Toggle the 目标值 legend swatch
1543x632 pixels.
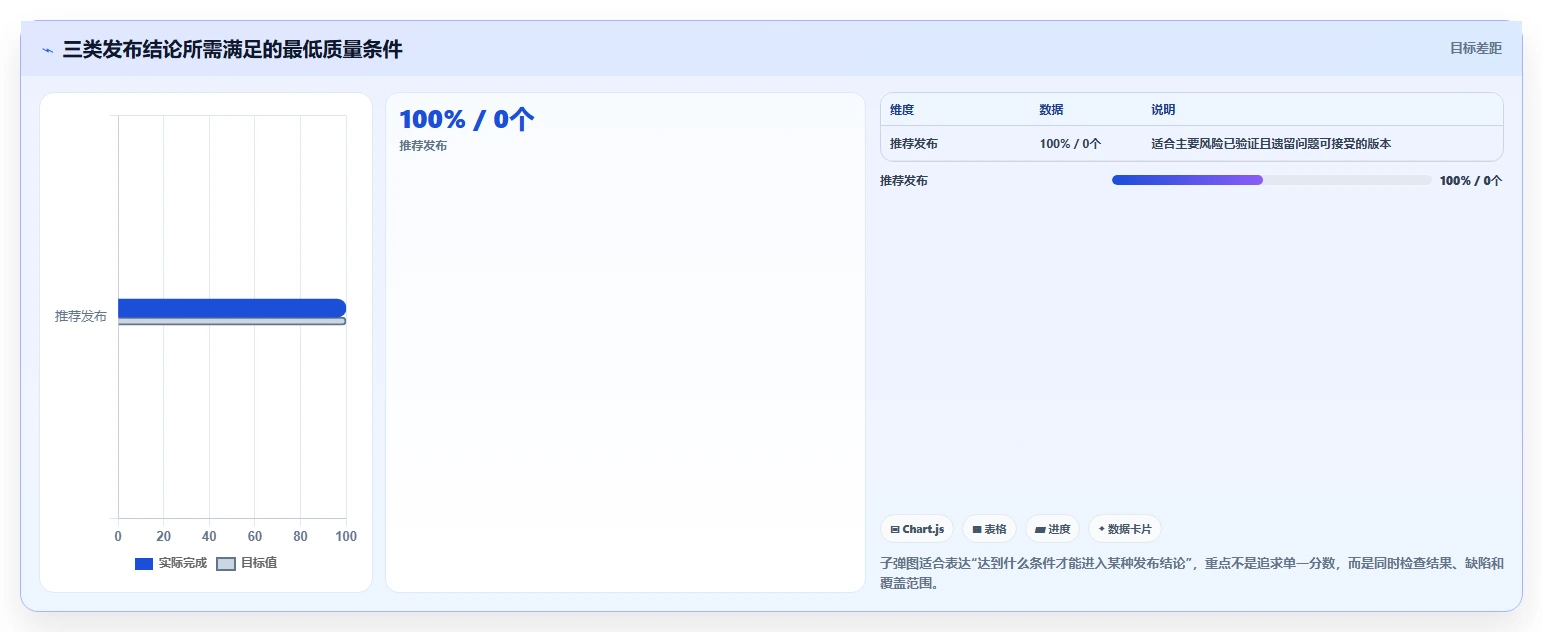[226, 564]
